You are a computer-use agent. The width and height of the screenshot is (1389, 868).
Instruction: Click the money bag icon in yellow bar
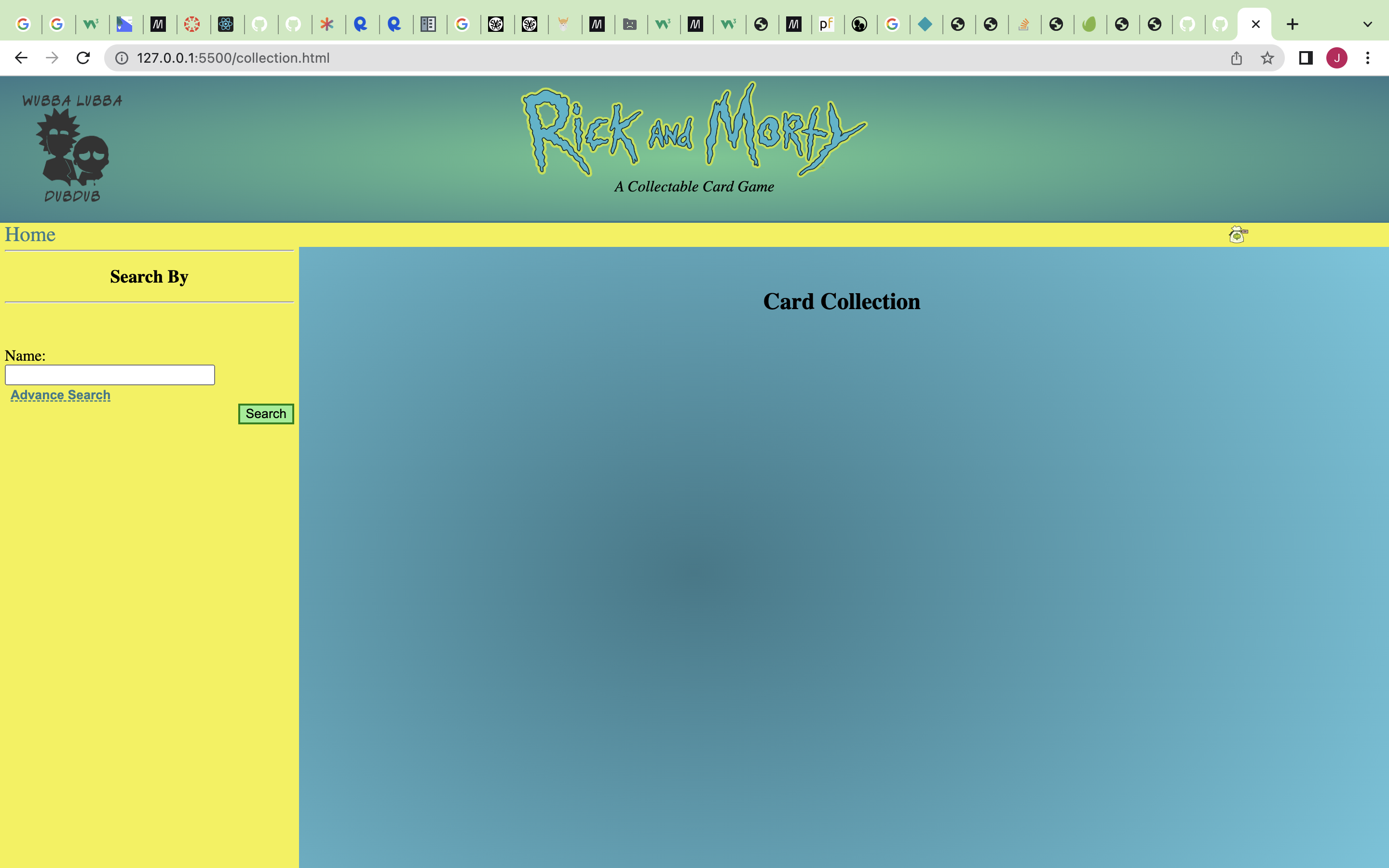click(1238, 234)
